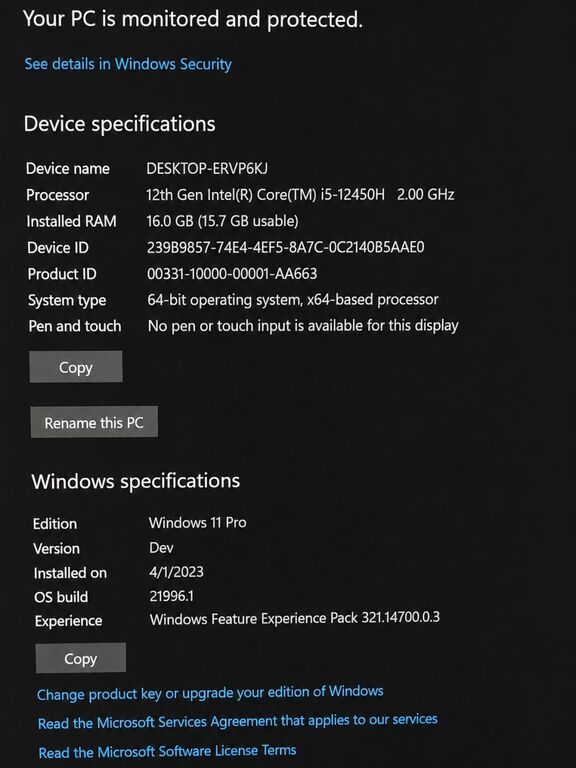Click the System type 64-bit value
Screen dimensions: 576x768
[293, 299]
